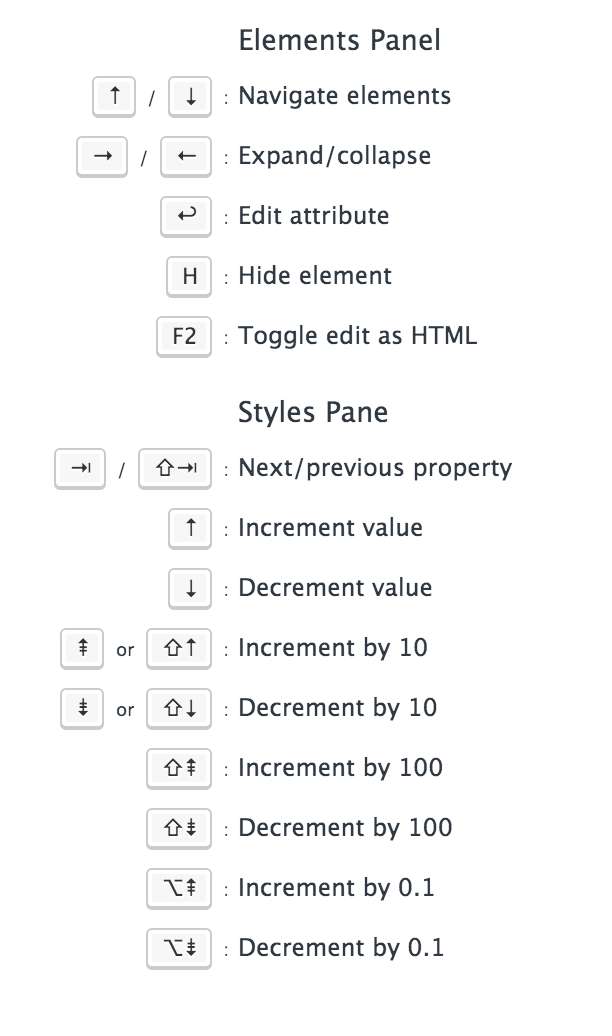This screenshot has width=612, height=1036.
Task: Click the Shift+Page Down key for Decrement by 100
Action: click(179, 829)
